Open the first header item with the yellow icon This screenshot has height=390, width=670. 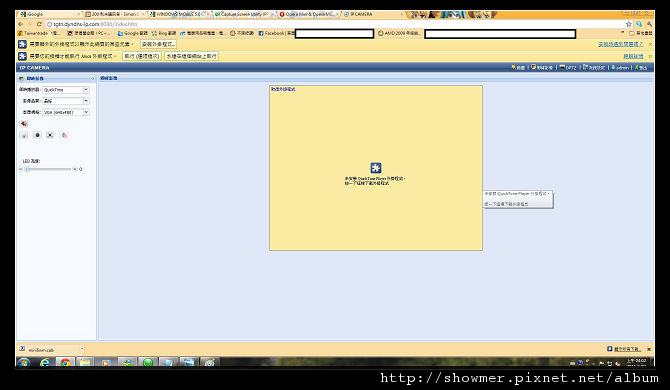pos(518,67)
